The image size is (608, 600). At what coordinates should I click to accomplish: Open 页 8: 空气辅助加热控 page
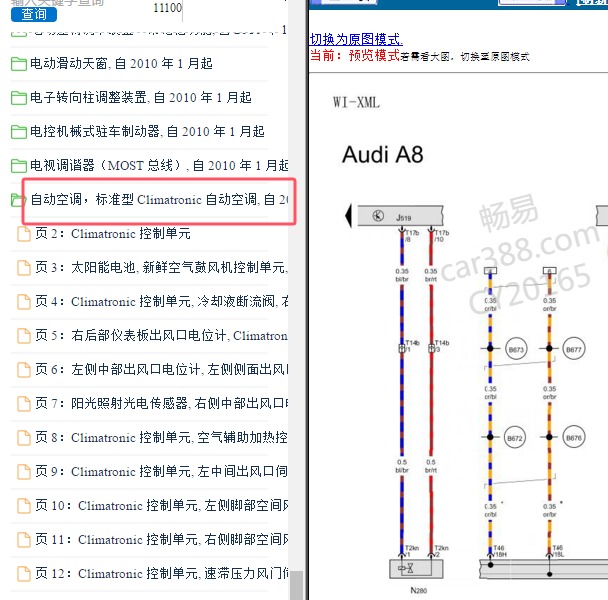pos(161,437)
